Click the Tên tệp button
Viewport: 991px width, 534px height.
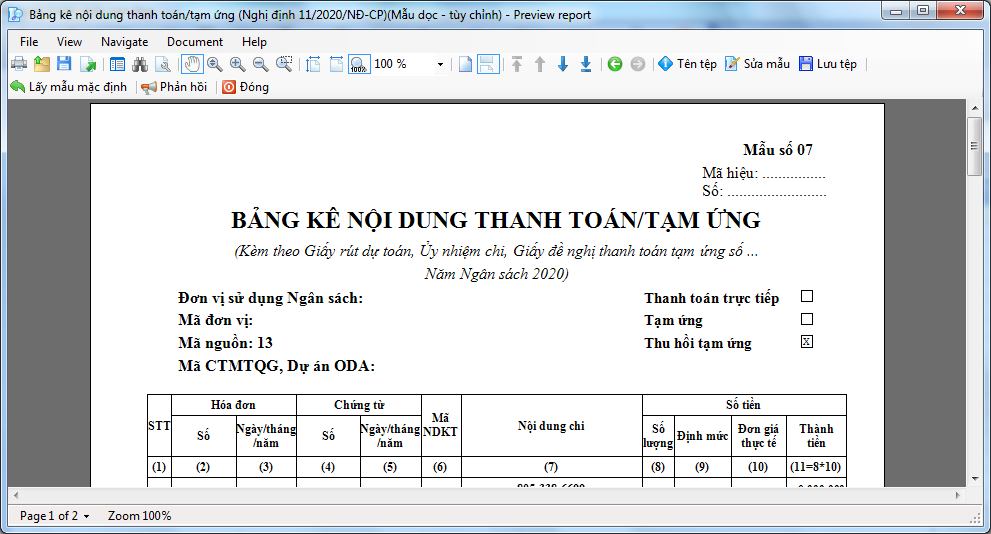coord(688,64)
